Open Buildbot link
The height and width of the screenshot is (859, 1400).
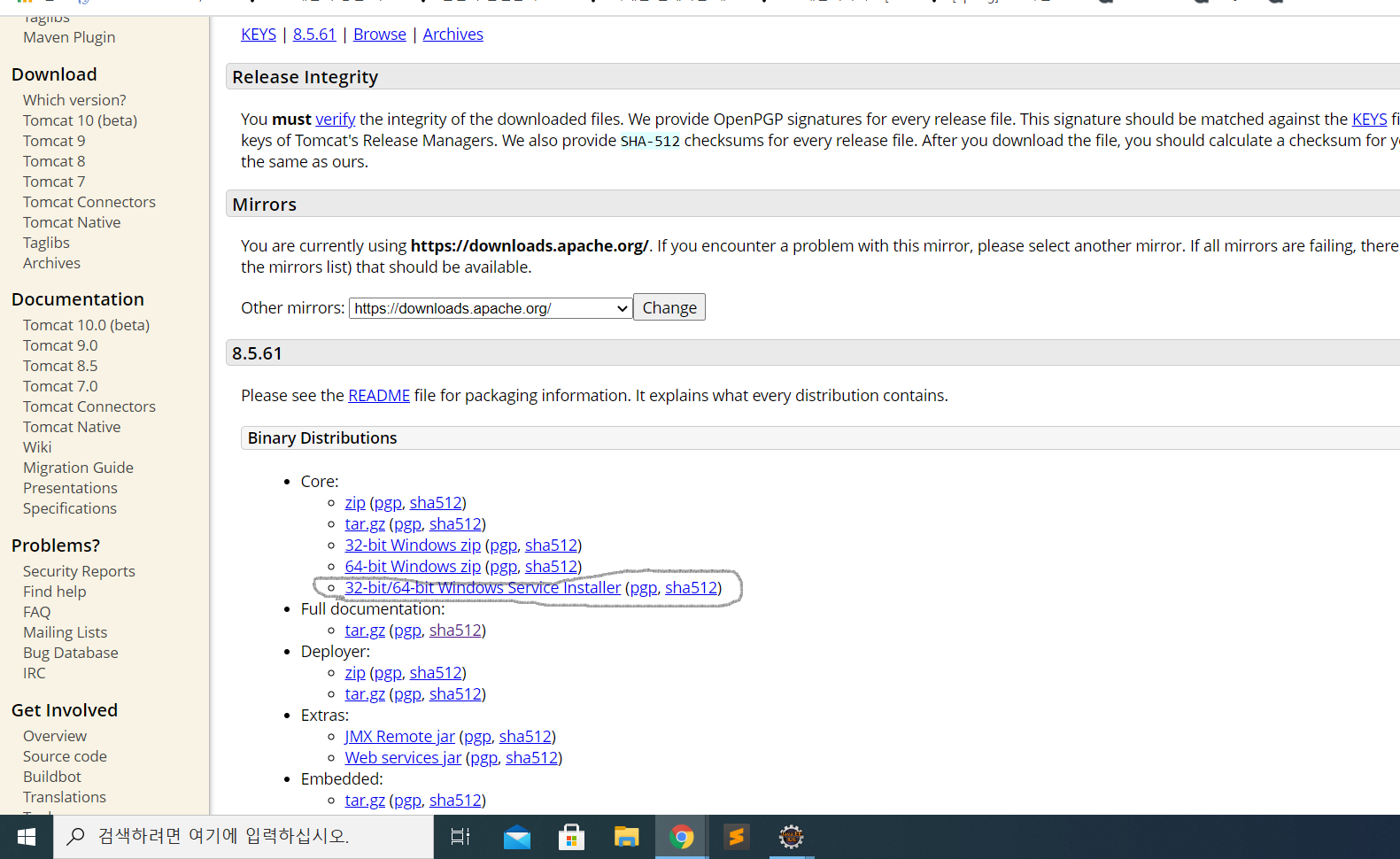52,777
